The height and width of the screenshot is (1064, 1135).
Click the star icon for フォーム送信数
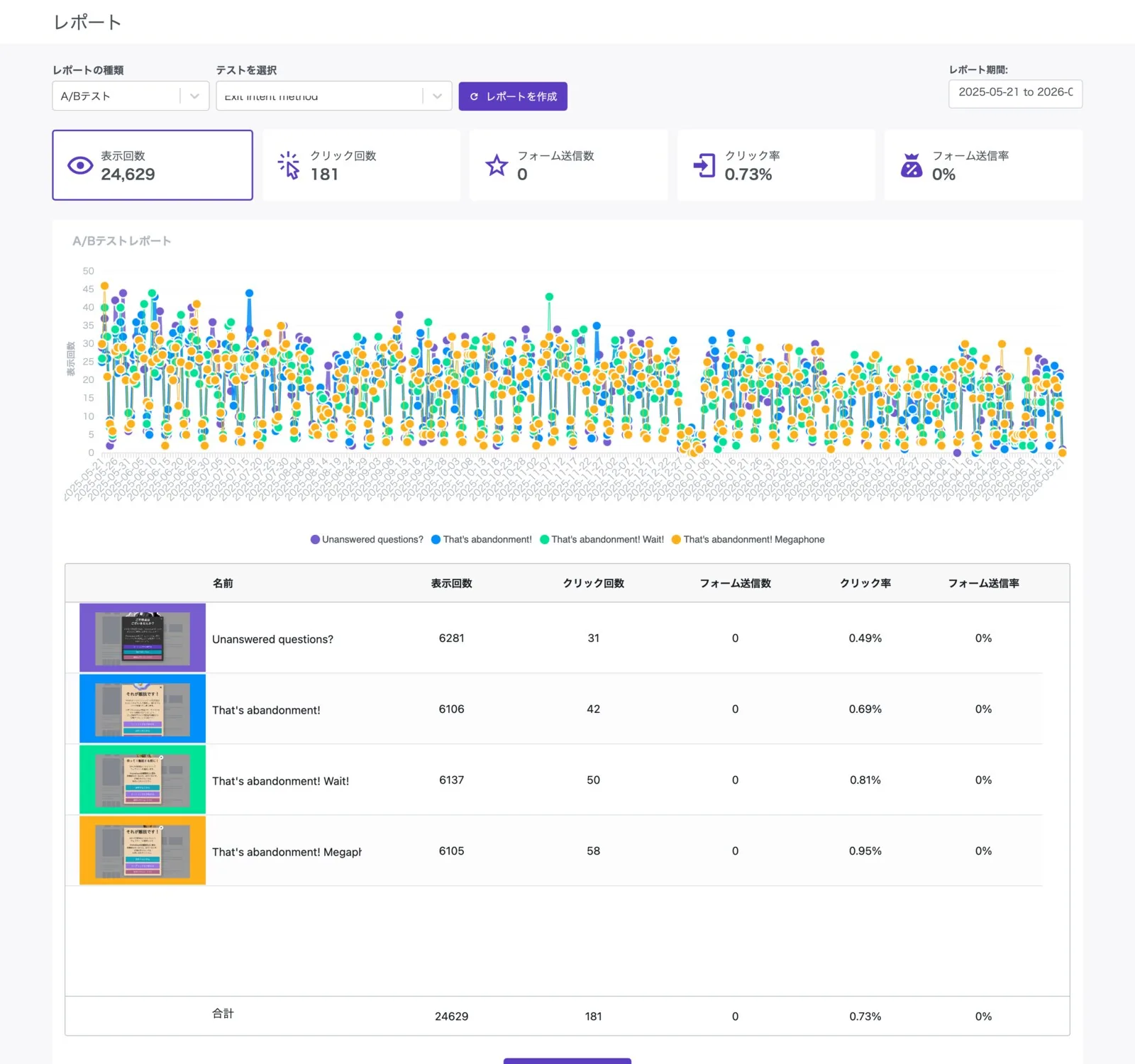coord(497,165)
